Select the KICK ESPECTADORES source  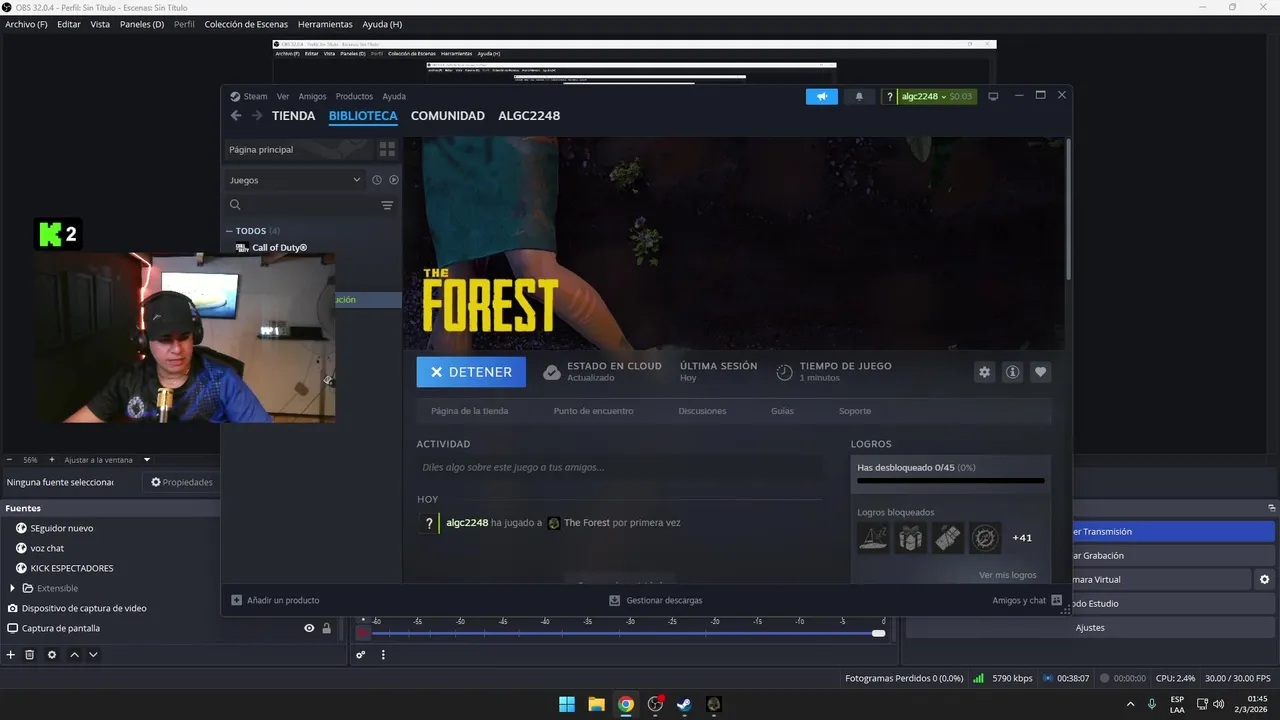72,568
